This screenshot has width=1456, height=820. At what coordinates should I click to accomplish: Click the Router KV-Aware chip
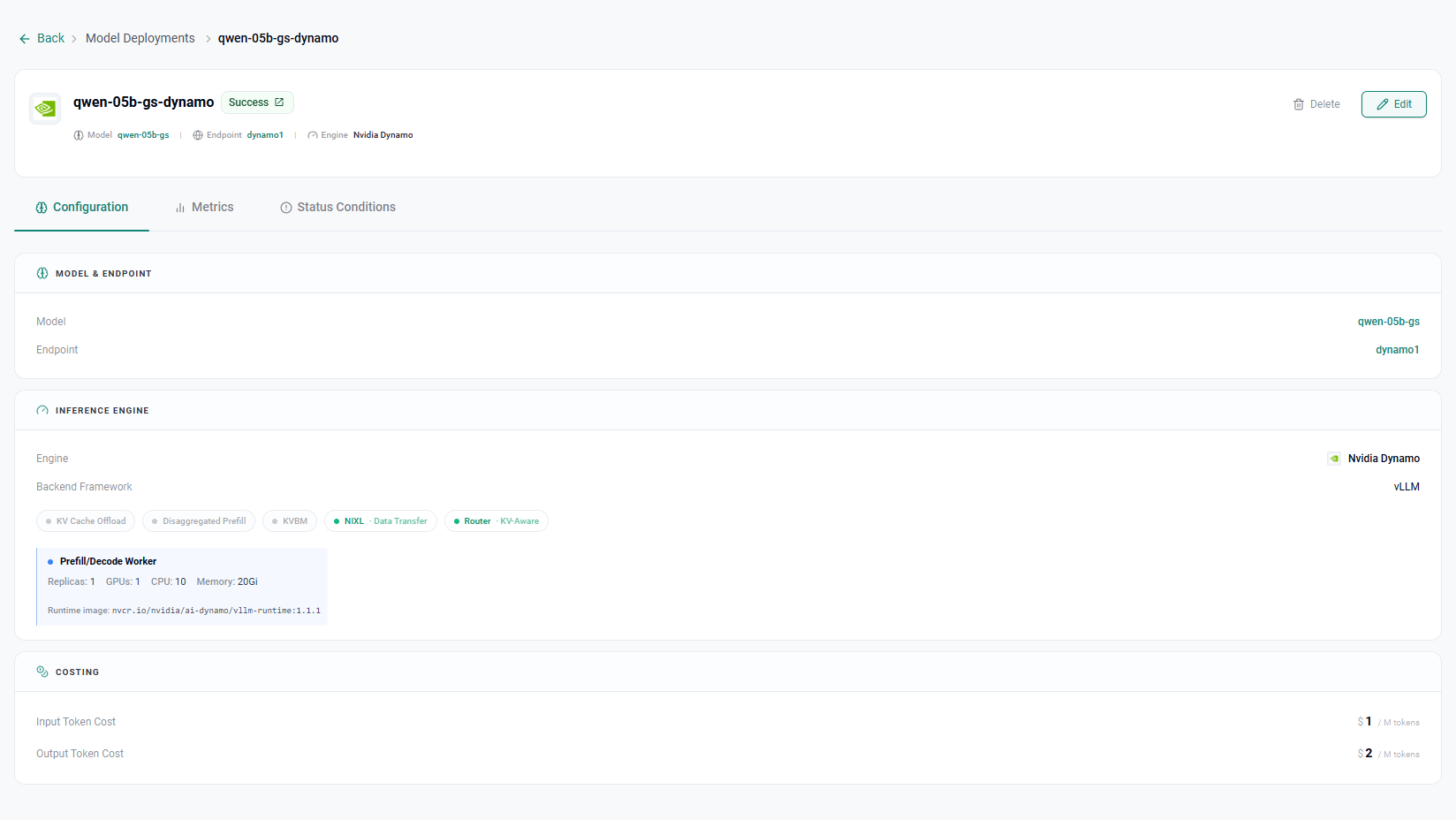(x=497, y=521)
